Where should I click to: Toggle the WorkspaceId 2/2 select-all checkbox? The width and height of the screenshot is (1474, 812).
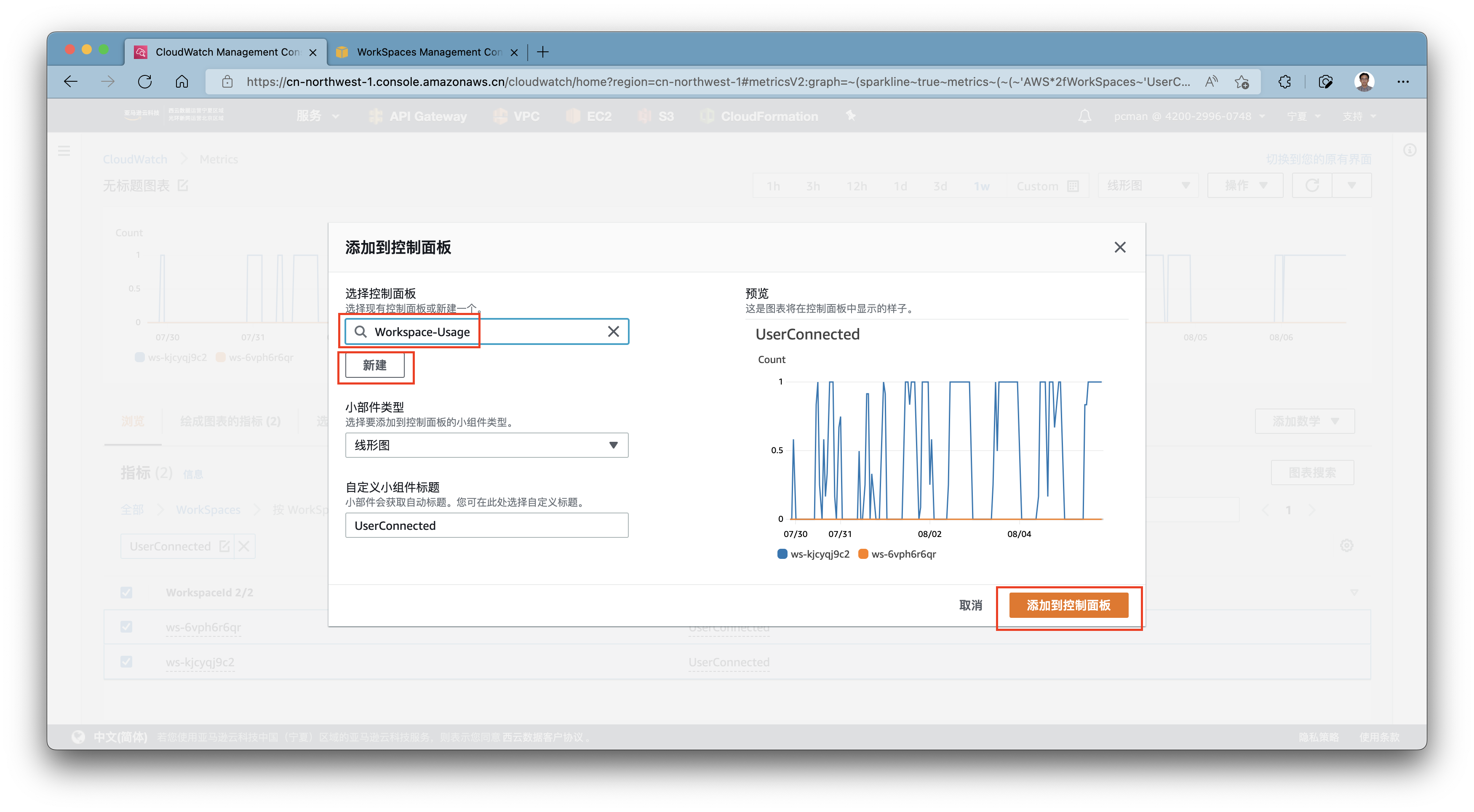(x=126, y=592)
